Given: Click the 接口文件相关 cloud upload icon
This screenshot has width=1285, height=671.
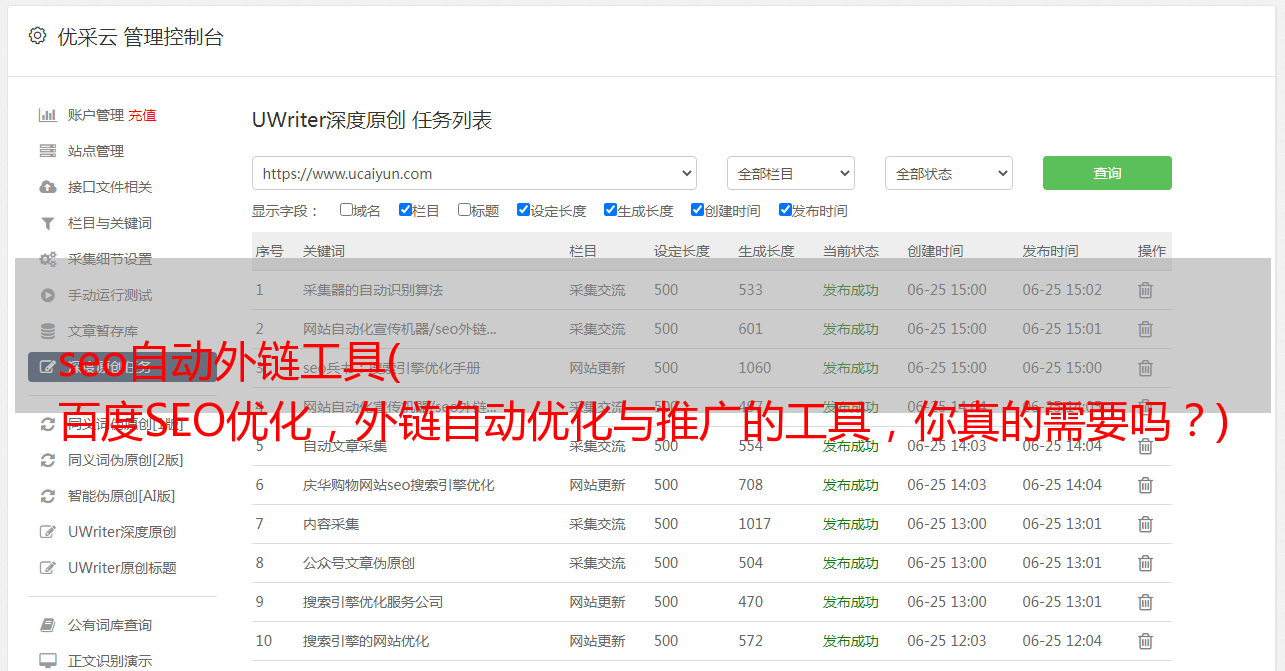Looking at the screenshot, I should 47,187.
